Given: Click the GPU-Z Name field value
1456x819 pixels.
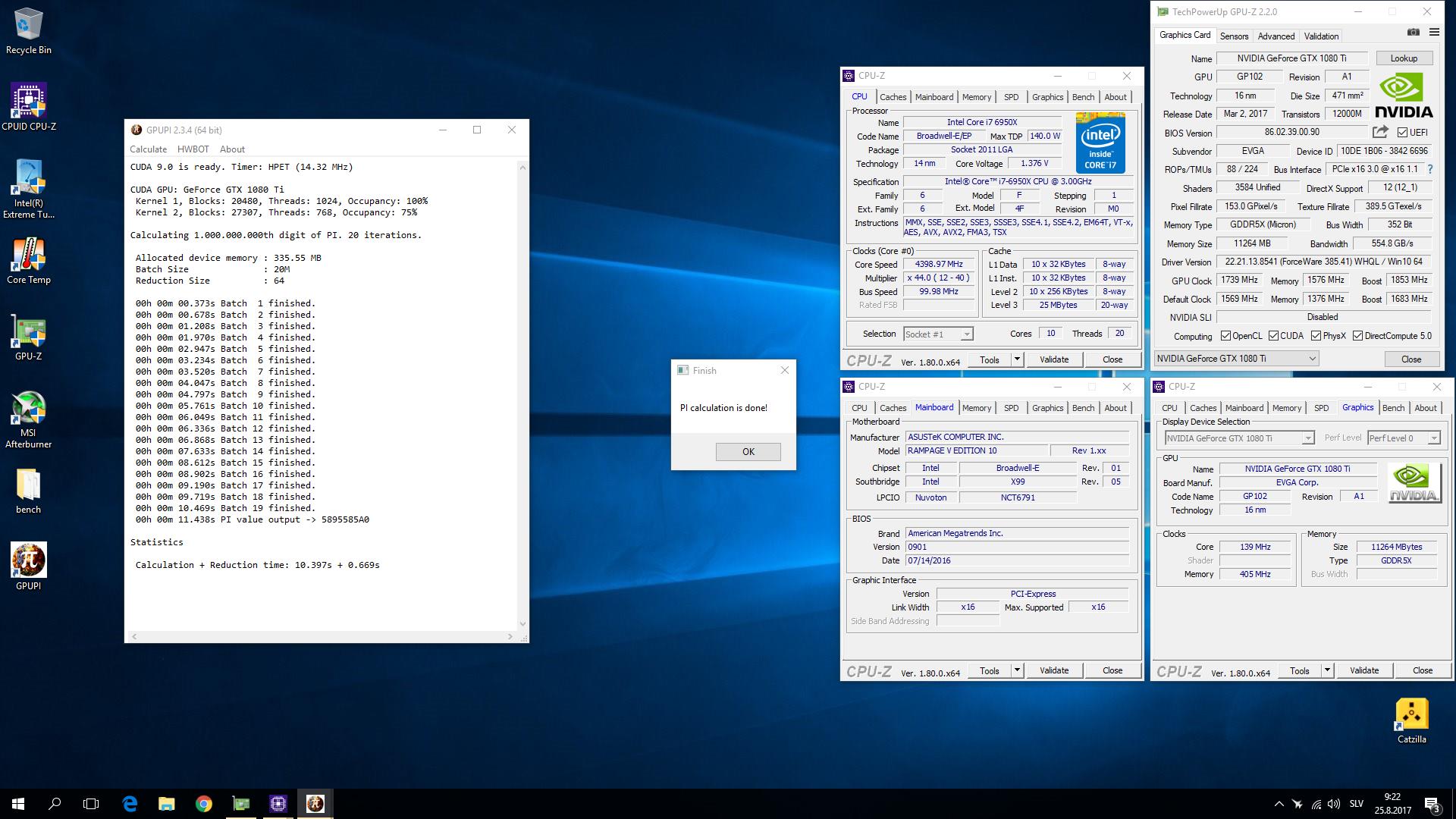Looking at the screenshot, I should click(1291, 58).
